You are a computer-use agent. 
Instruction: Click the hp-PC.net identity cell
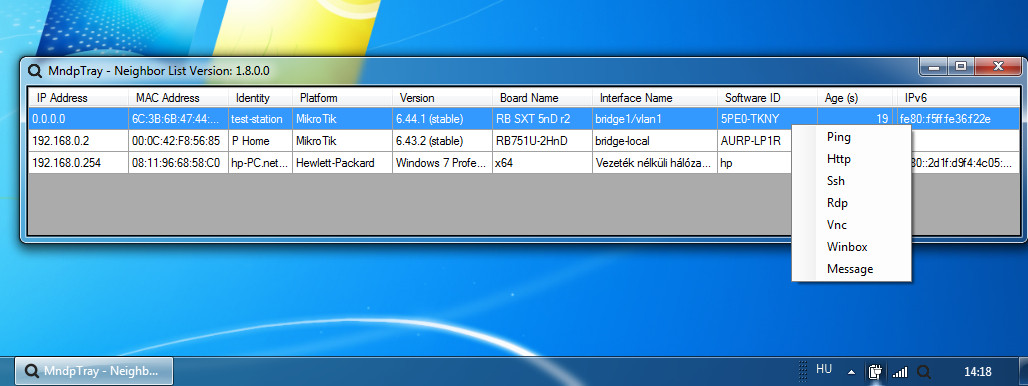click(x=260, y=163)
